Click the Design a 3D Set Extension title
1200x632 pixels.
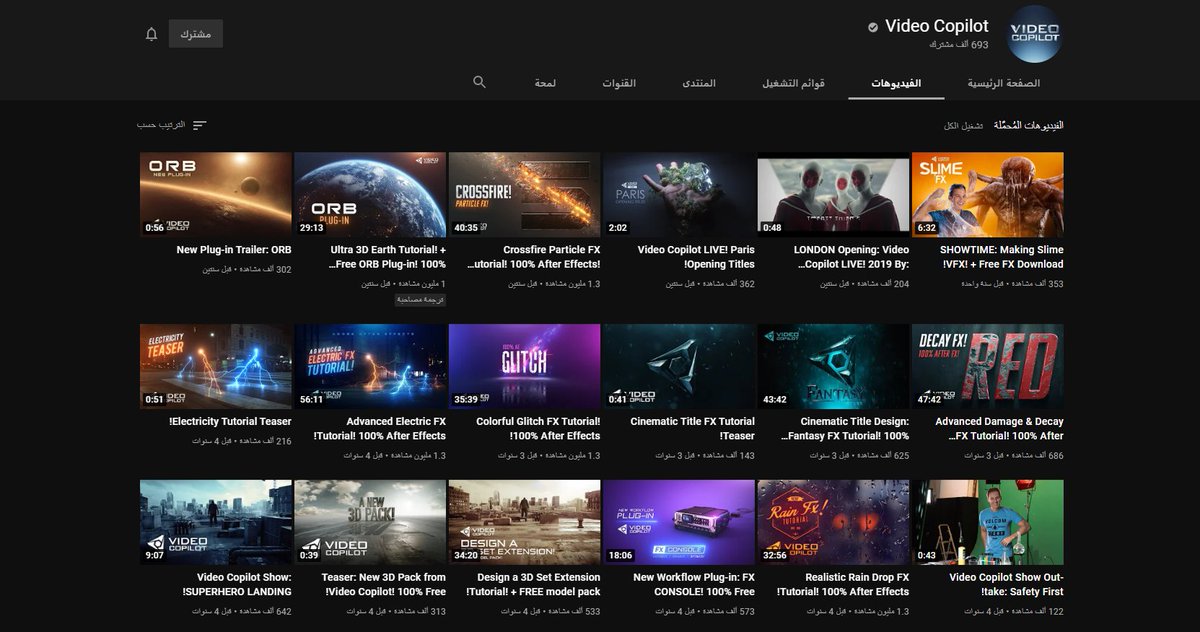coord(534,585)
